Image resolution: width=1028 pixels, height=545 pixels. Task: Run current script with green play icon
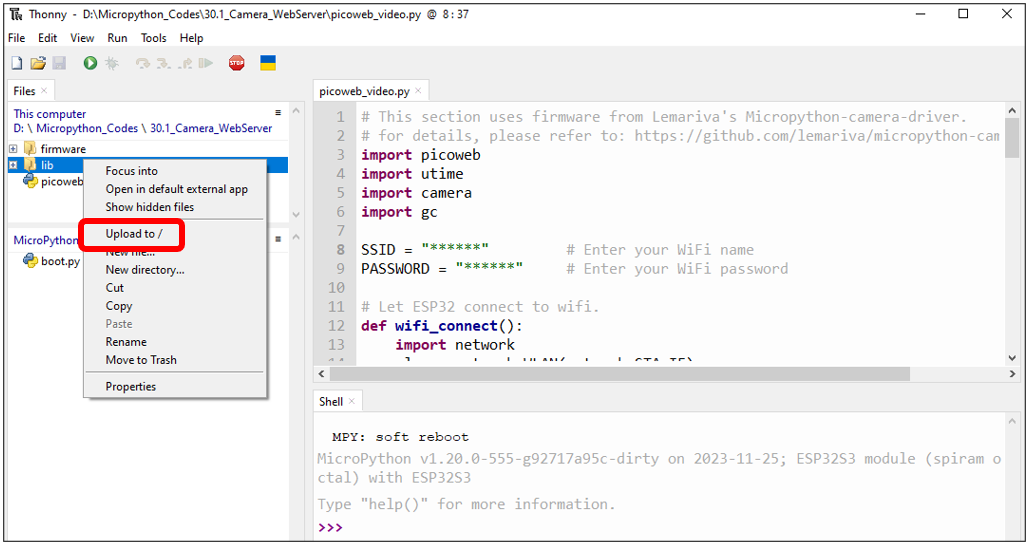click(x=90, y=63)
